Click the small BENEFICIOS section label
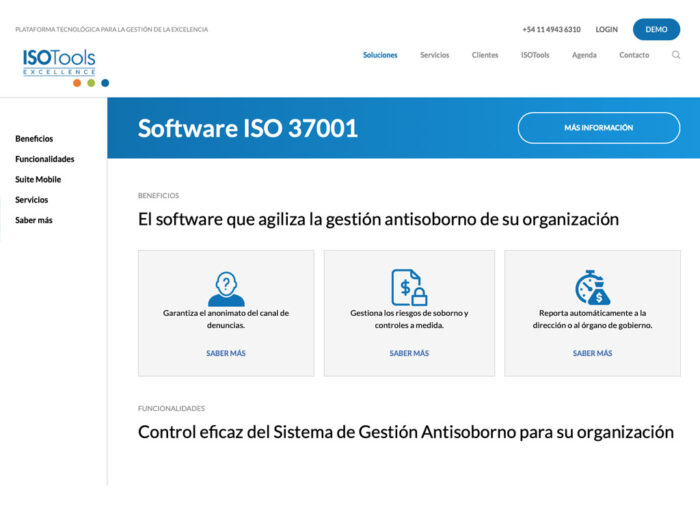 pyautogui.click(x=158, y=196)
